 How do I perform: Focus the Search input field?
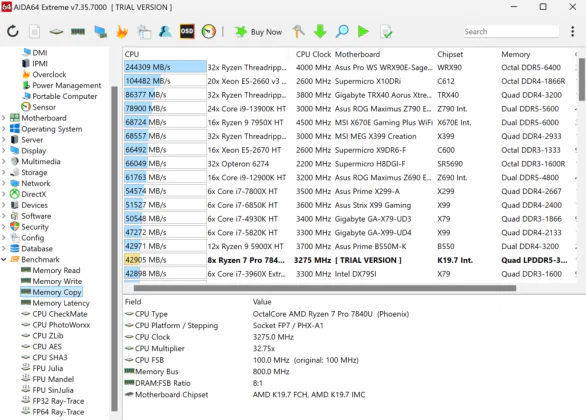tap(511, 31)
